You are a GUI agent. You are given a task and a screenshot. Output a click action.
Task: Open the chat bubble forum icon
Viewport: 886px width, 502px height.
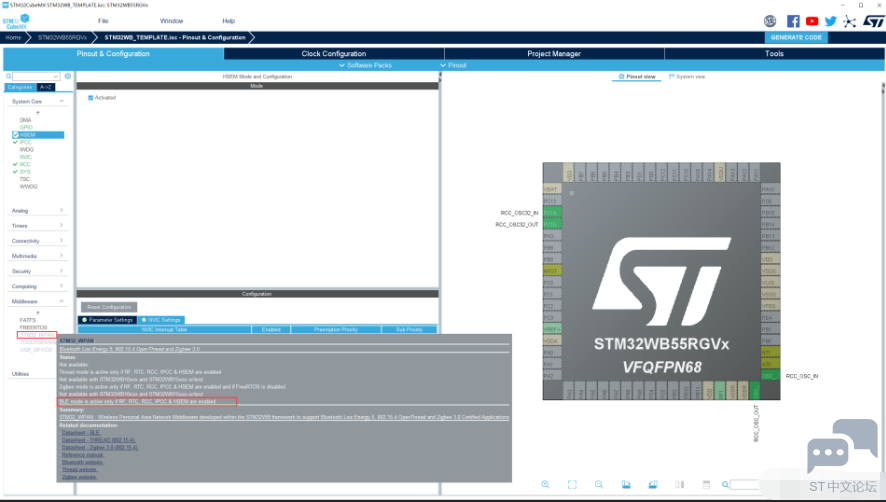(x=842, y=447)
